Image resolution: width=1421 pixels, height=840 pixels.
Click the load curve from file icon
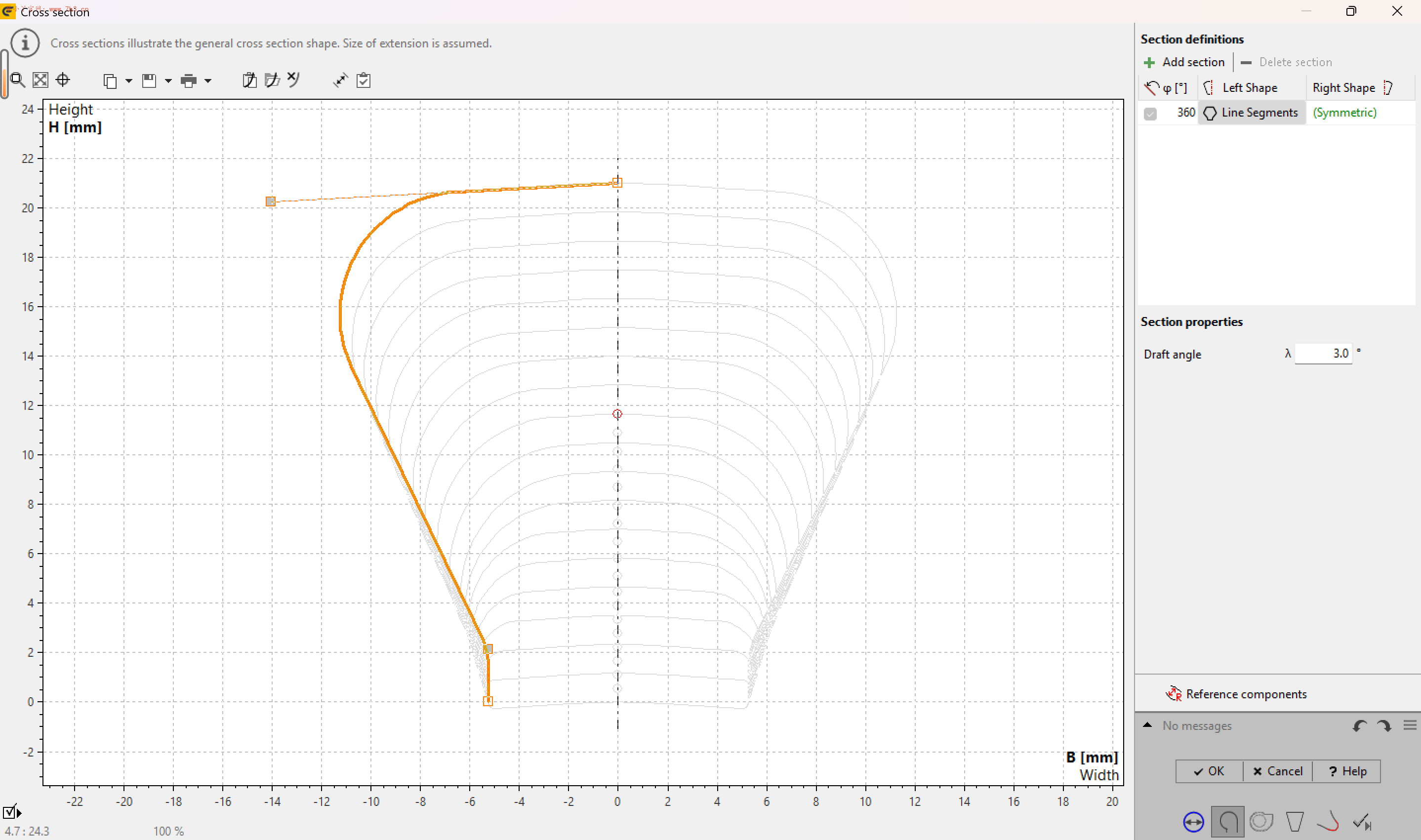[x=272, y=80]
